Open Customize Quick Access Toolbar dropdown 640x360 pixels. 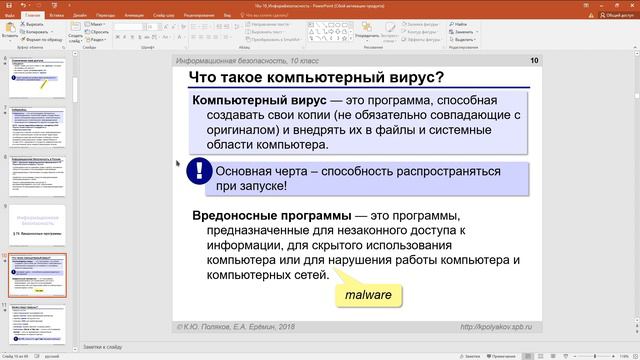click(69, 5)
